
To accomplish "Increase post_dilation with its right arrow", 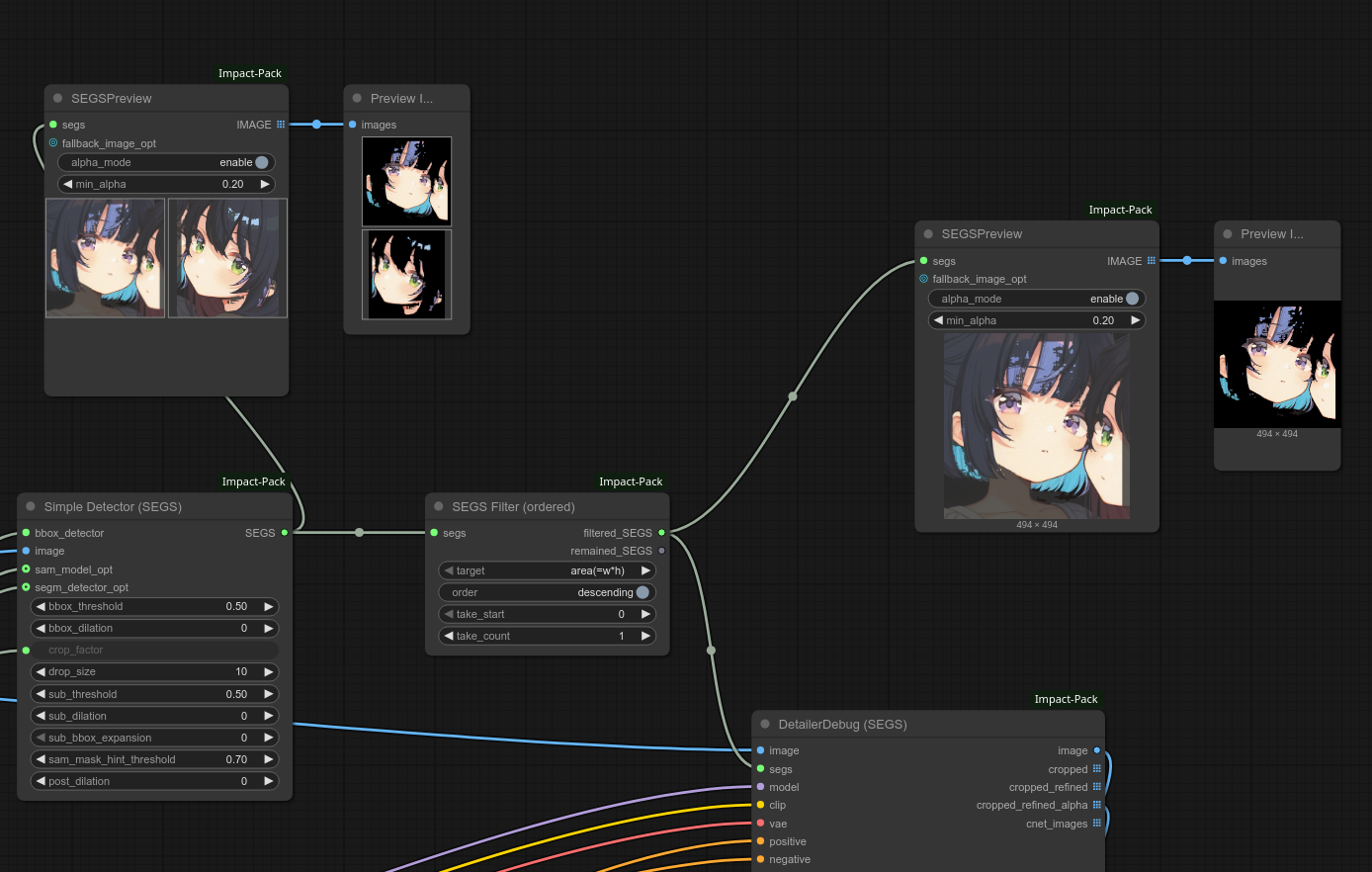I will (268, 781).
